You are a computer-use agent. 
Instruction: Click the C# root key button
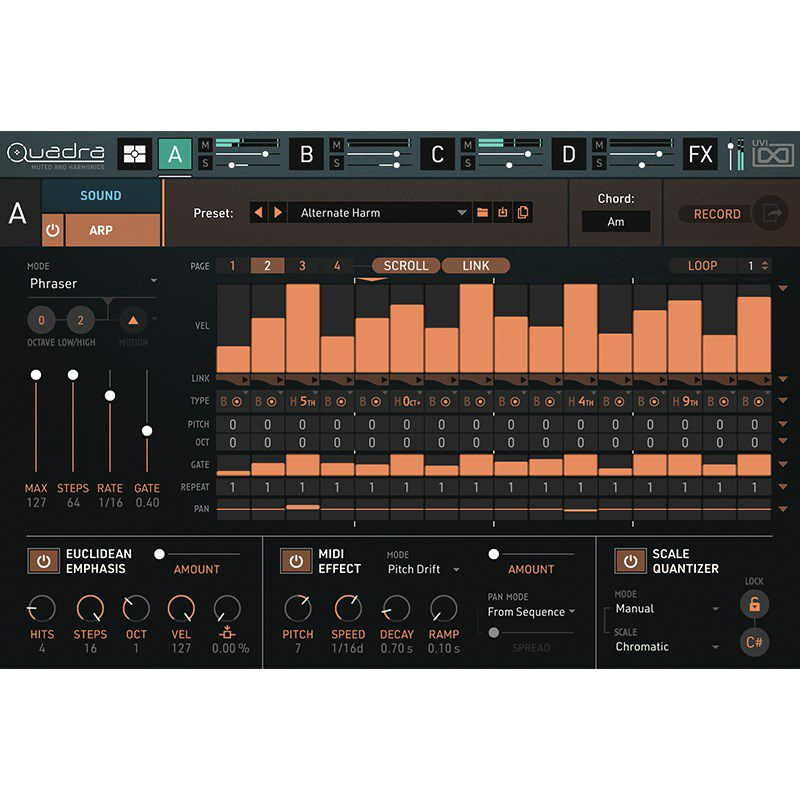tap(754, 642)
